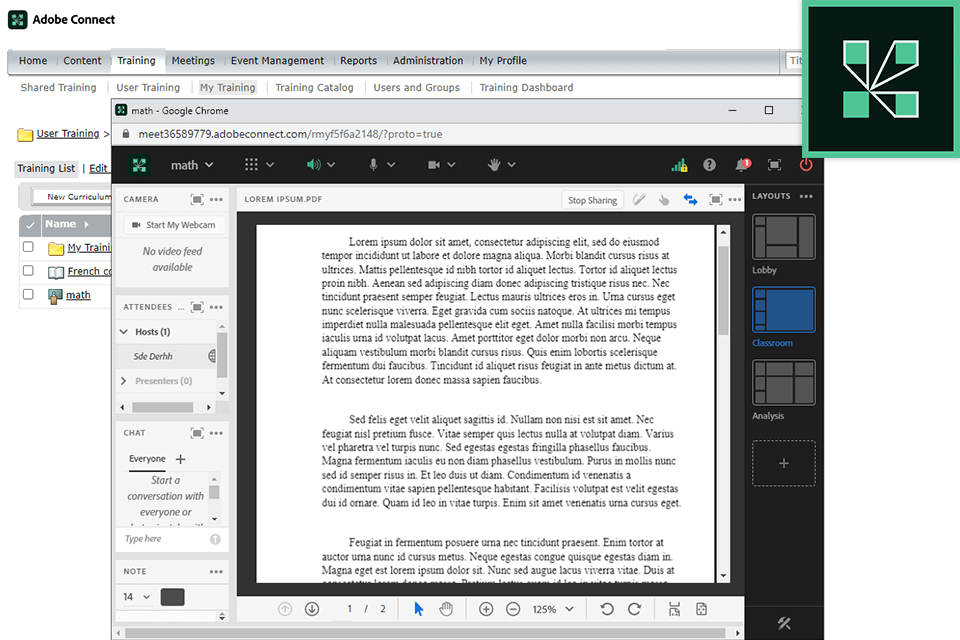Open layout tools wrench icon
The width and height of the screenshot is (960, 640).
(x=784, y=623)
